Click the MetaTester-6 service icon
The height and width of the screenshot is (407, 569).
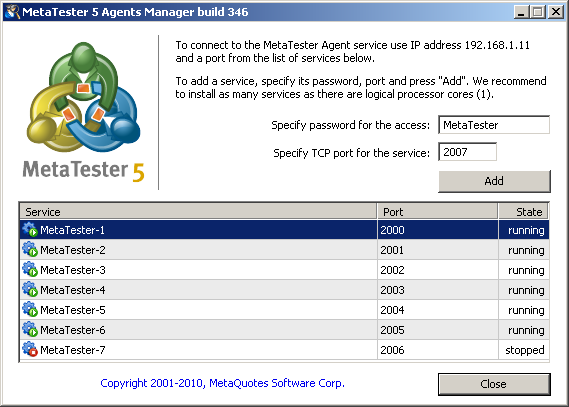(30, 329)
